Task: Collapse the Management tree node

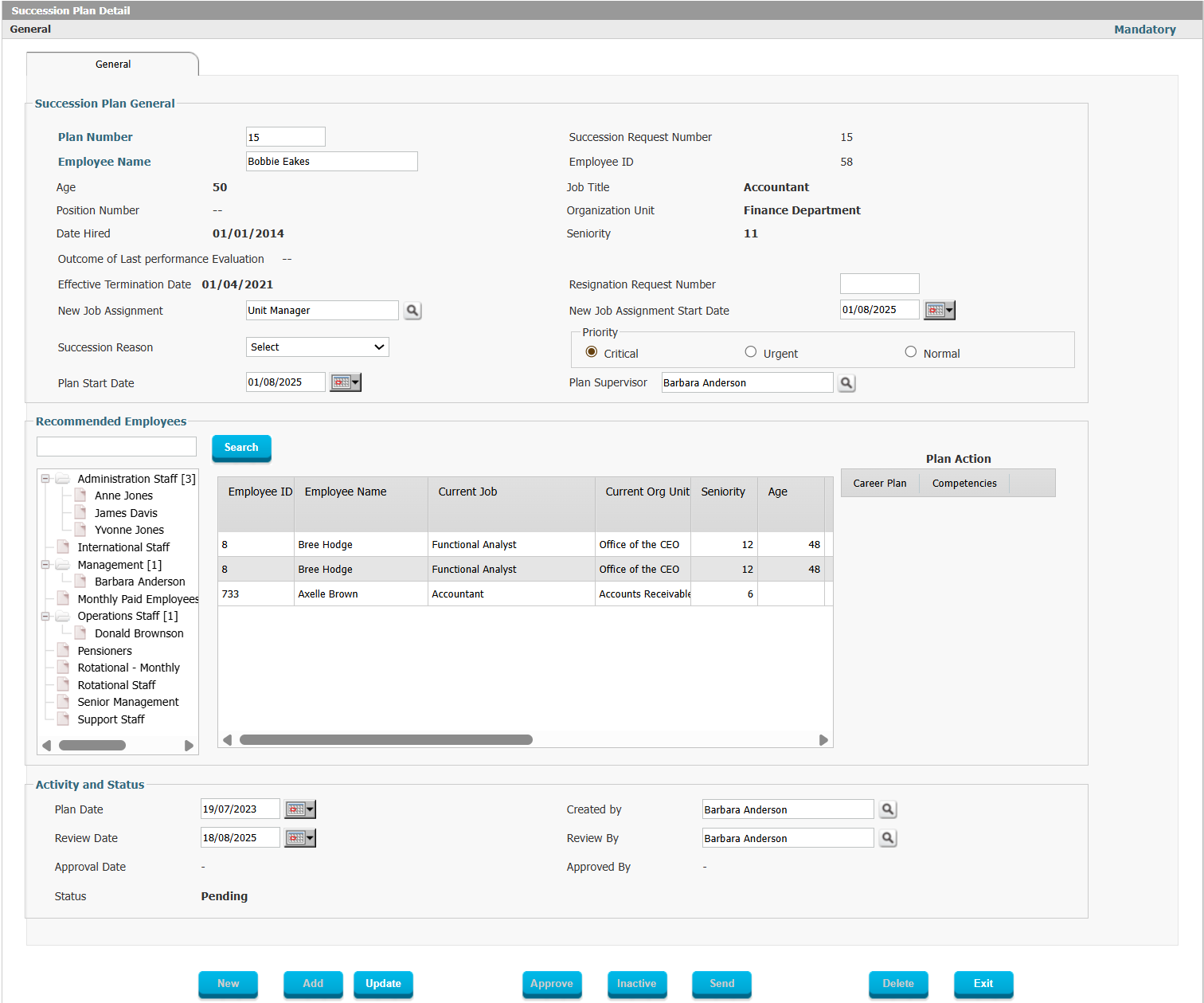Action: 45,565
